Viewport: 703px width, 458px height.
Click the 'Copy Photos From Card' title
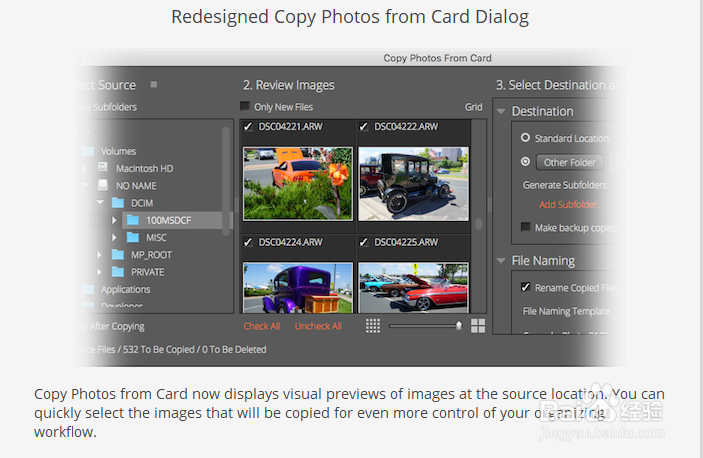point(437,58)
